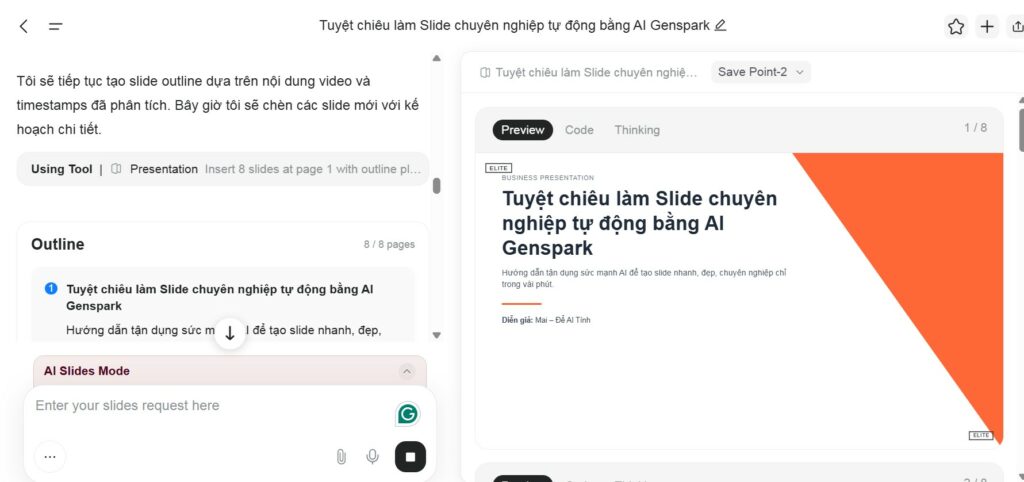Click the chat scrollbar down arrow

436,335
